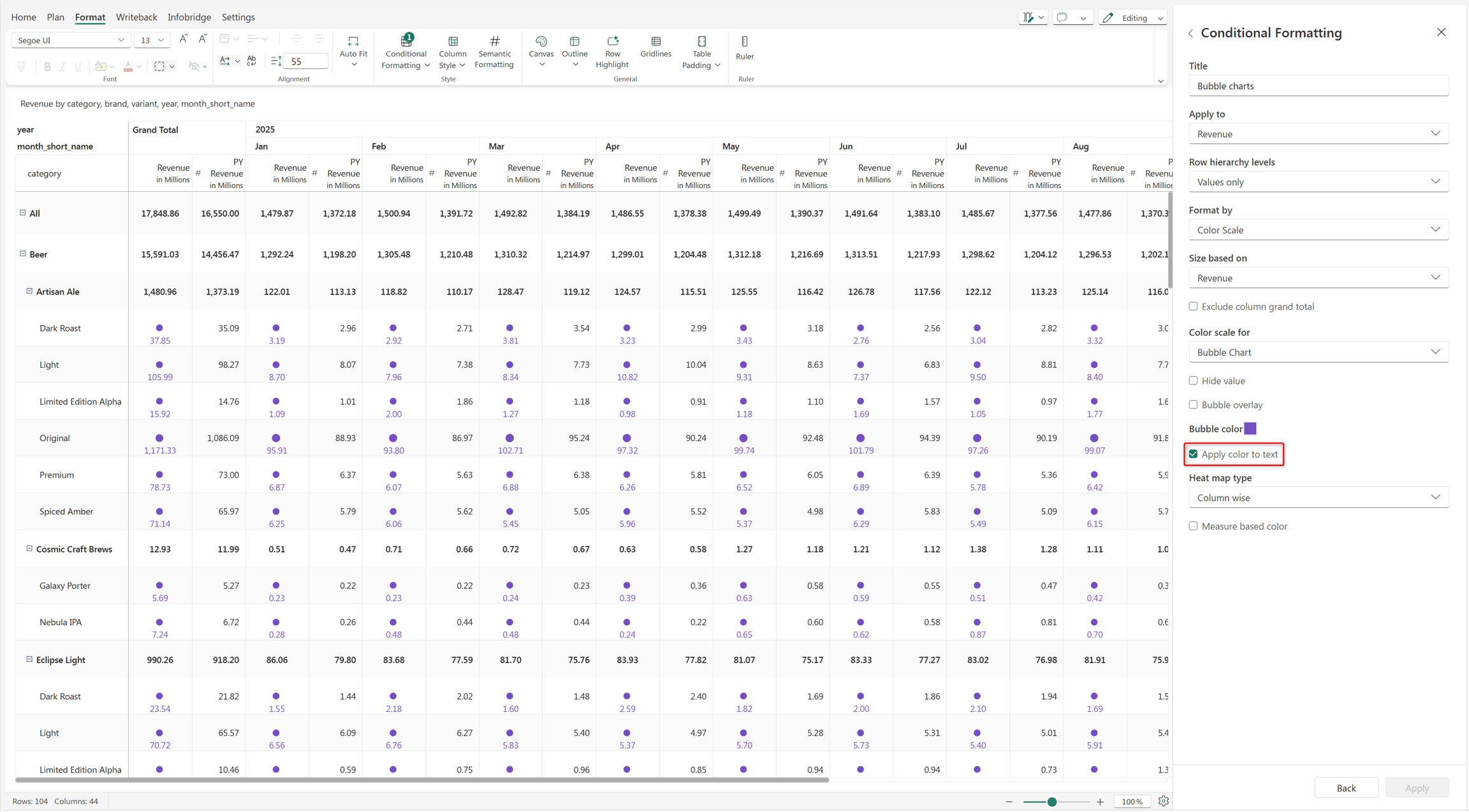Open the purple Bubble color swatch
The height and width of the screenshot is (812, 1469).
coord(1250,428)
